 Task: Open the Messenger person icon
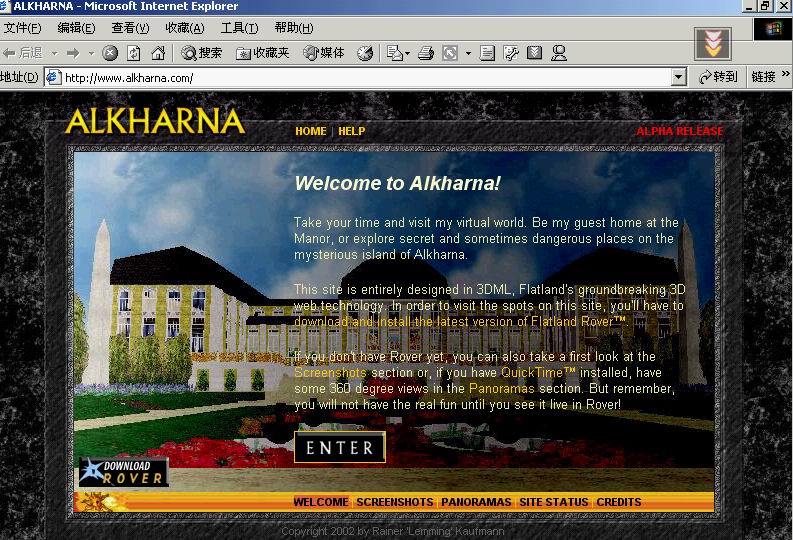pyautogui.click(x=559, y=53)
